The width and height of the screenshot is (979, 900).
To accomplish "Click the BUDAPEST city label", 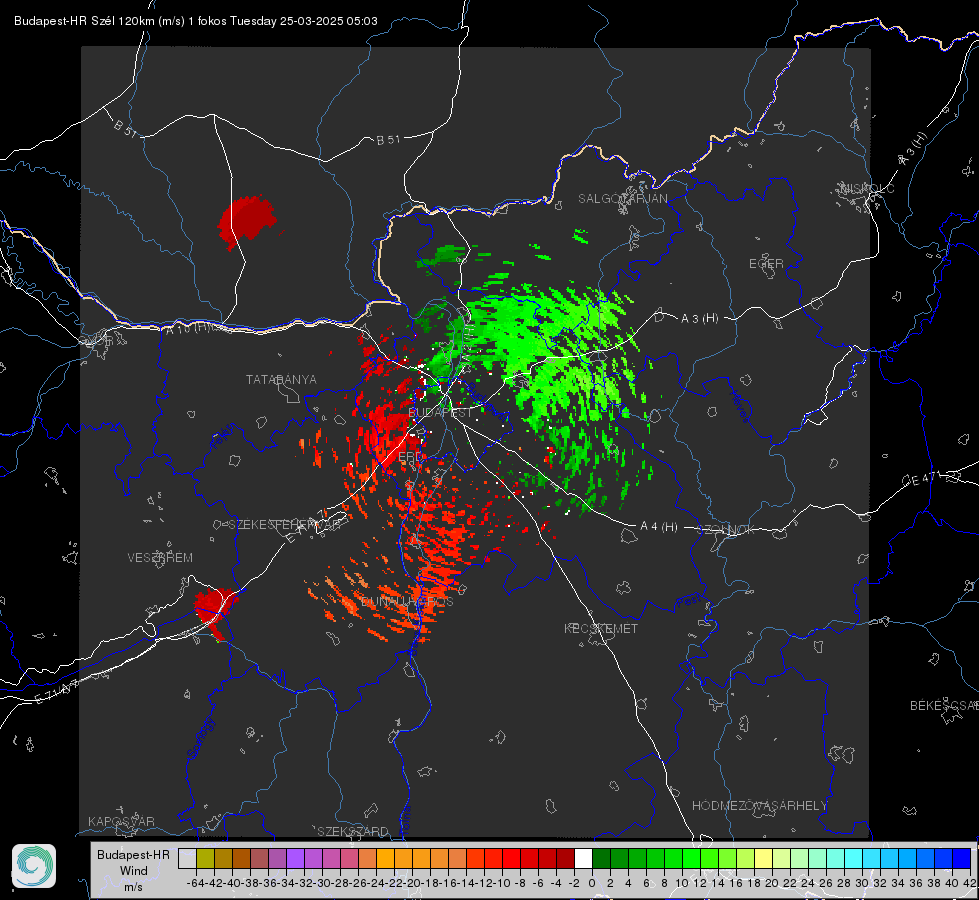I will point(440,413).
